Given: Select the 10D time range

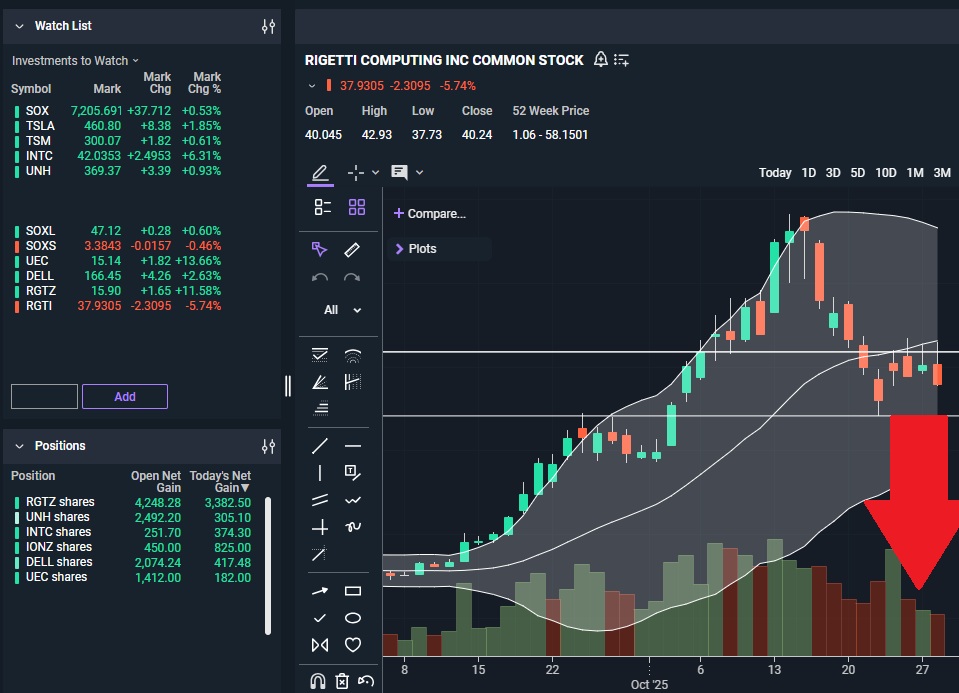Looking at the screenshot, I should click(x=886, y=173).
